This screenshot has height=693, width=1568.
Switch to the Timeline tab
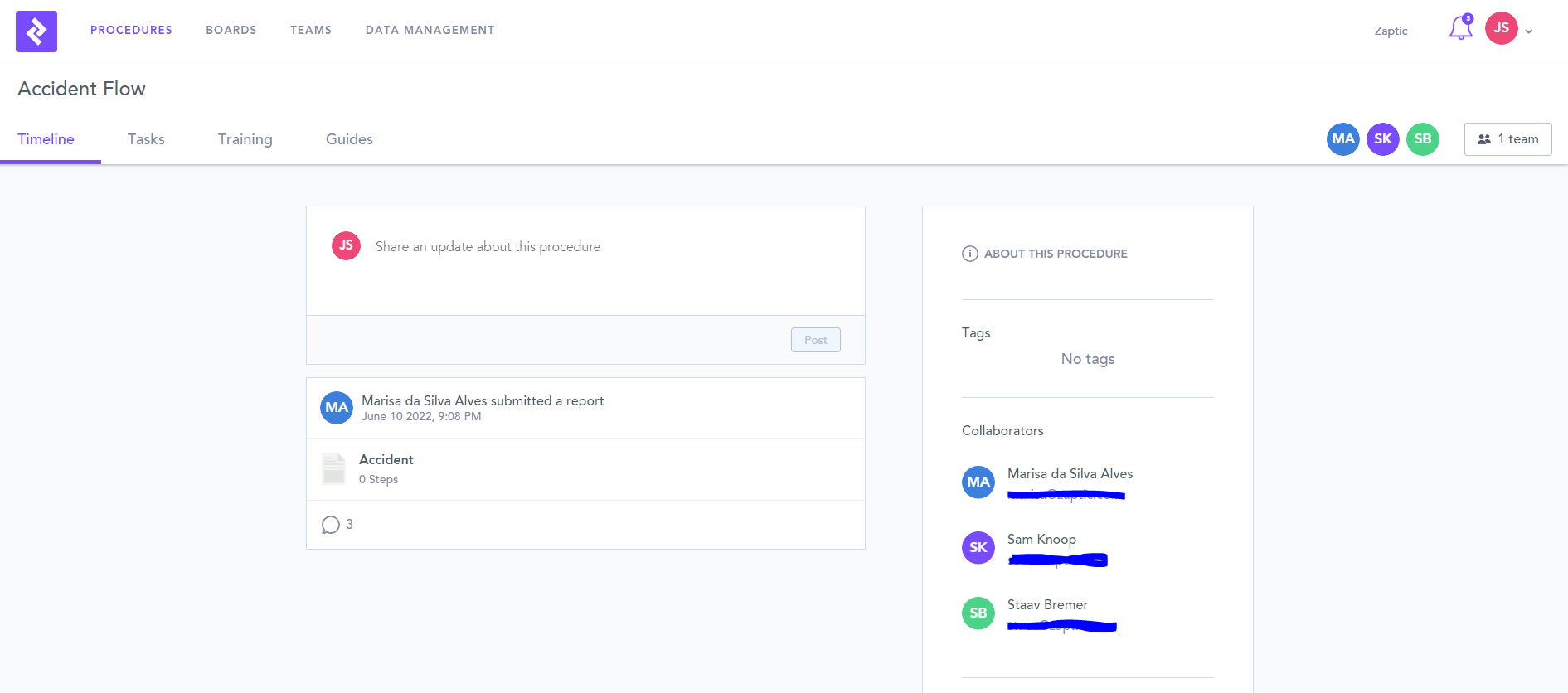pyautogui.click(x=46, y=139)
